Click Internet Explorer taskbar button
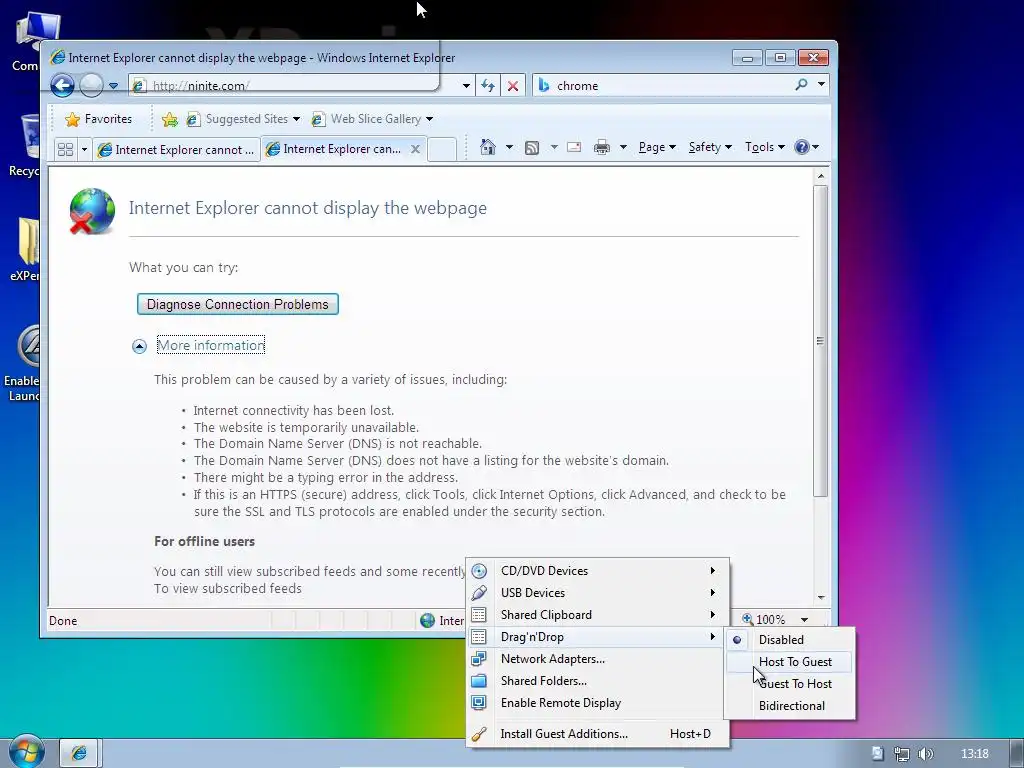 [78, 753]
